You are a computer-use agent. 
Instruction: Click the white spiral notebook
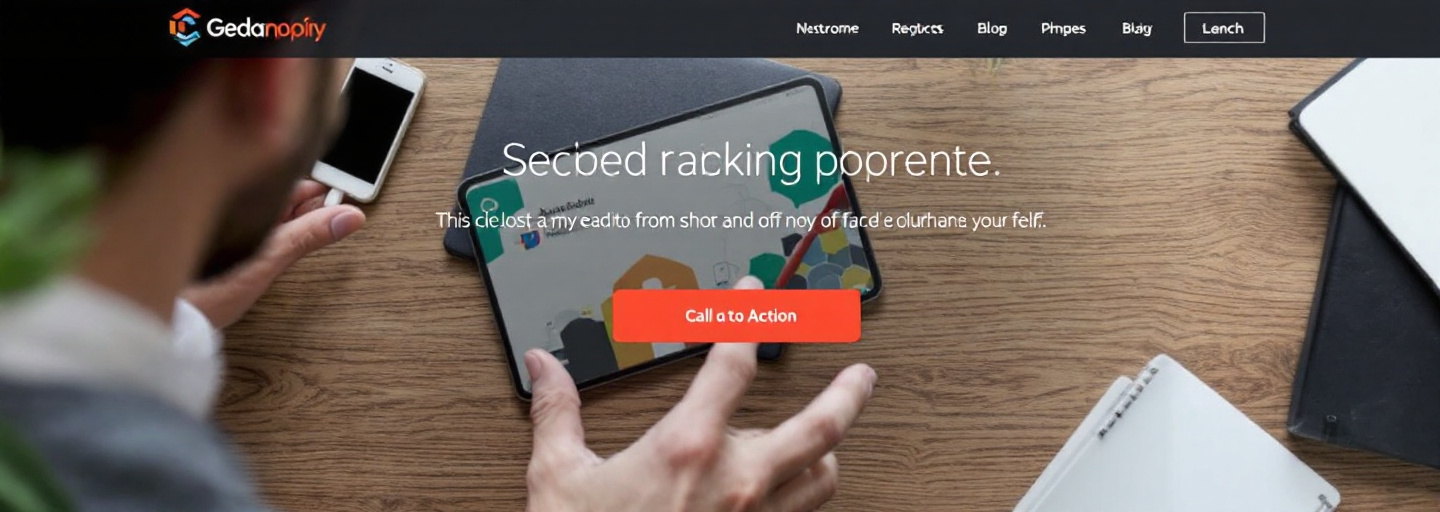click(x=1180, y=440)
